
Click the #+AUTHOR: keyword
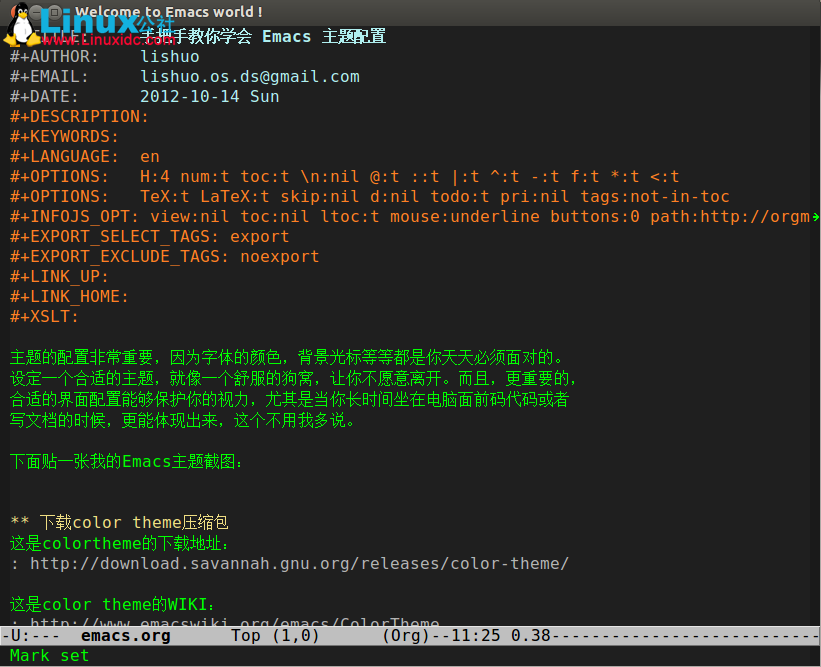click(54, 57)
